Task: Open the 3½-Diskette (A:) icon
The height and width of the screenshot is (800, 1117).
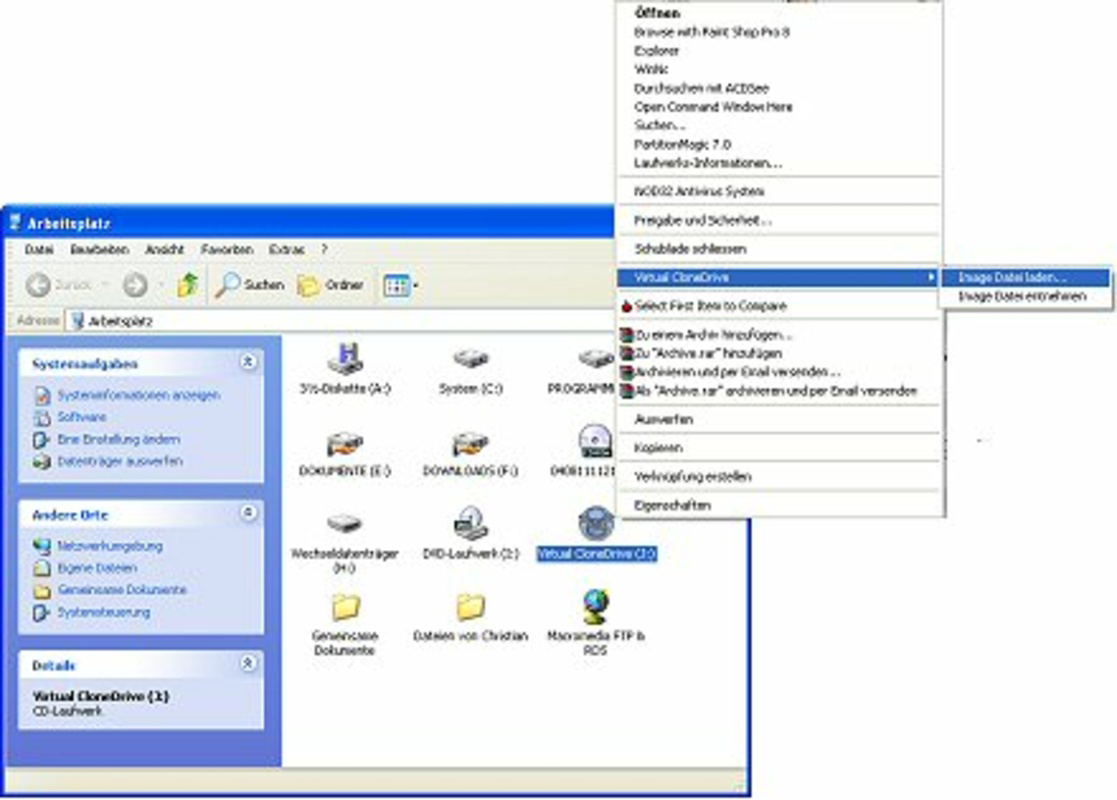Action: point(345,365)
